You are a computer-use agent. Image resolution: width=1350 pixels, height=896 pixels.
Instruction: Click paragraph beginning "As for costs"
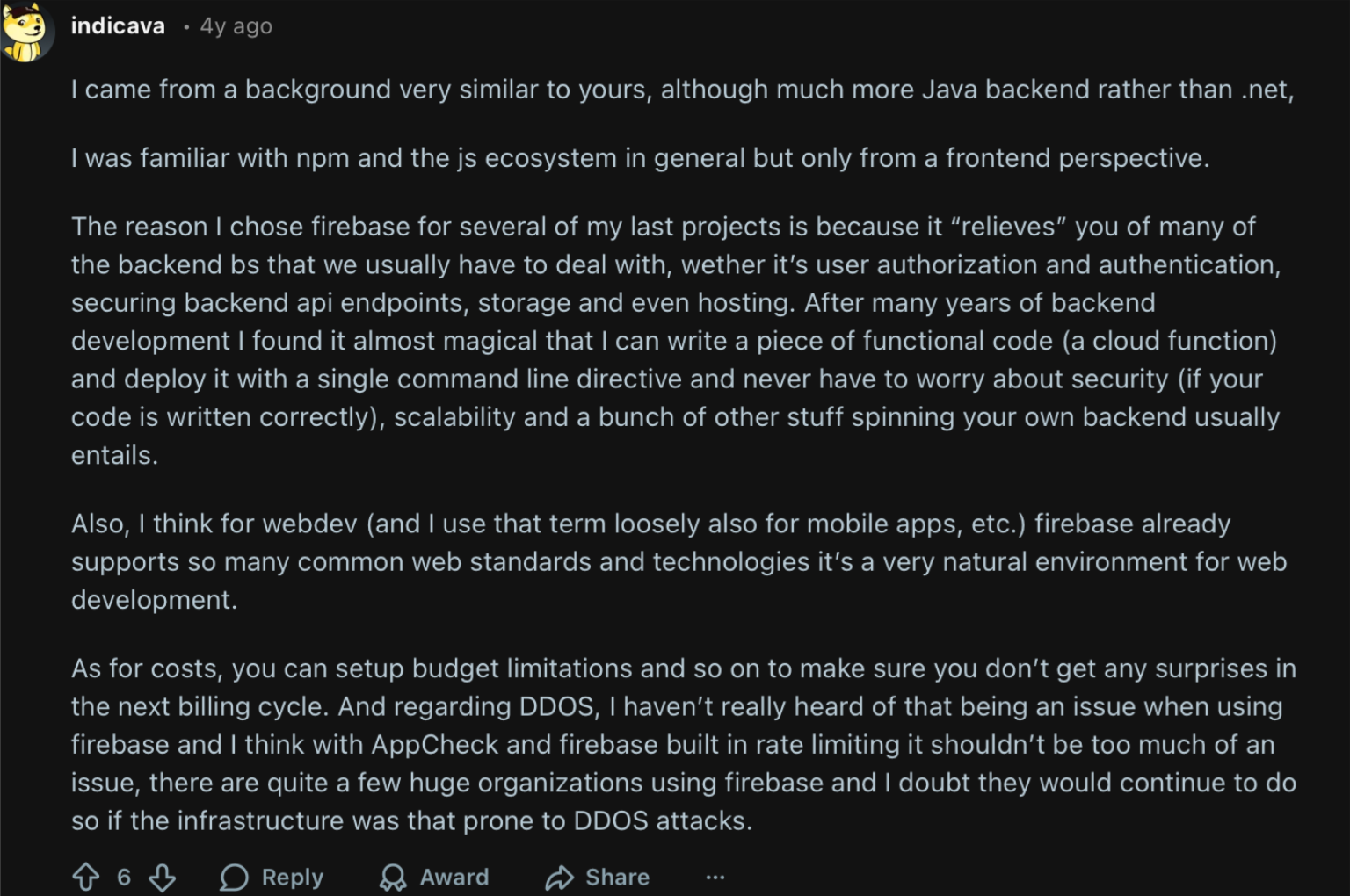point(683,744)
